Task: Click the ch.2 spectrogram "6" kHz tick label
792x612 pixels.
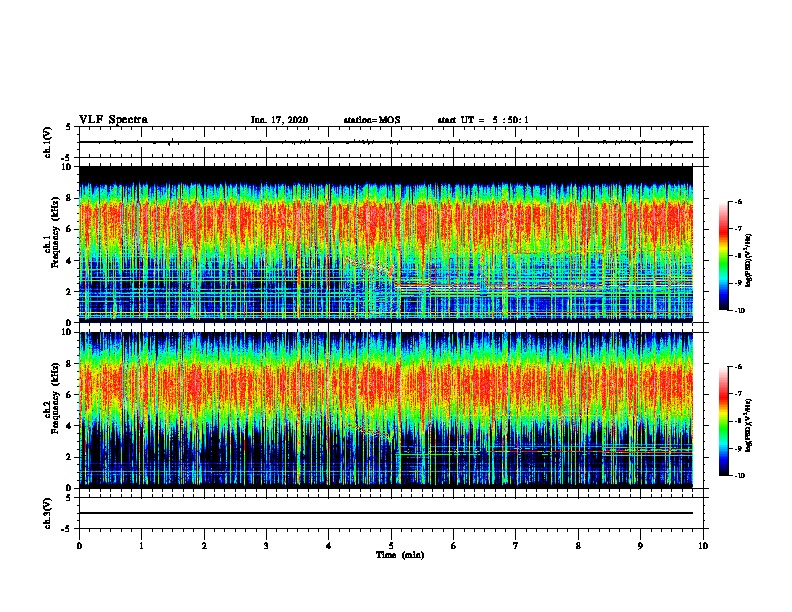Action: (x=70, y=395)
